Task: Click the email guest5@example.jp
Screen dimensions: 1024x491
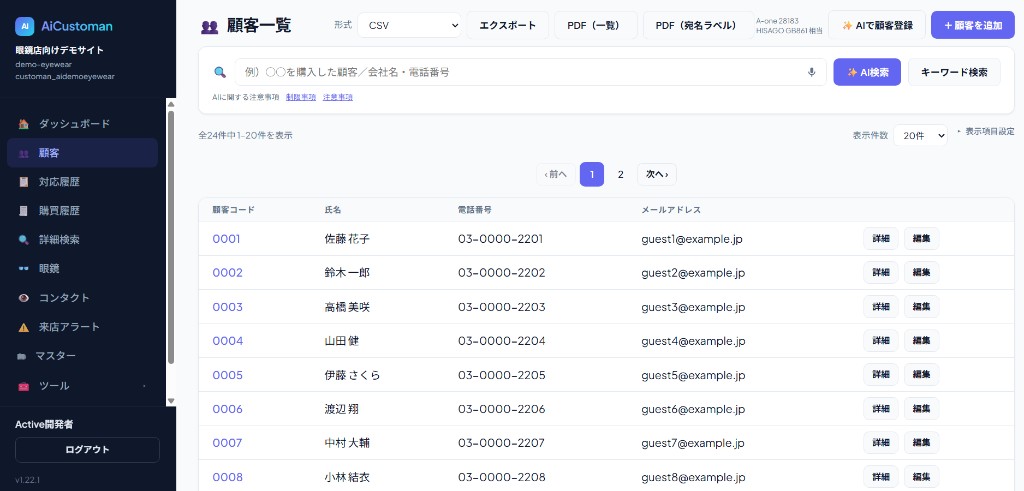Action: 693,375
